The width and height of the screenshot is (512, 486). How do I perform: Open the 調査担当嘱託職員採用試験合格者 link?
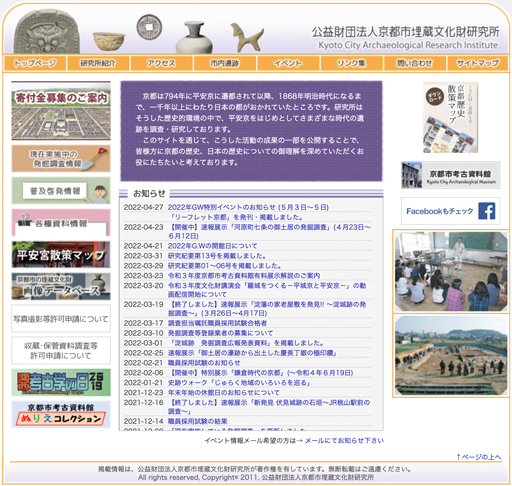[x=217, y=323]
